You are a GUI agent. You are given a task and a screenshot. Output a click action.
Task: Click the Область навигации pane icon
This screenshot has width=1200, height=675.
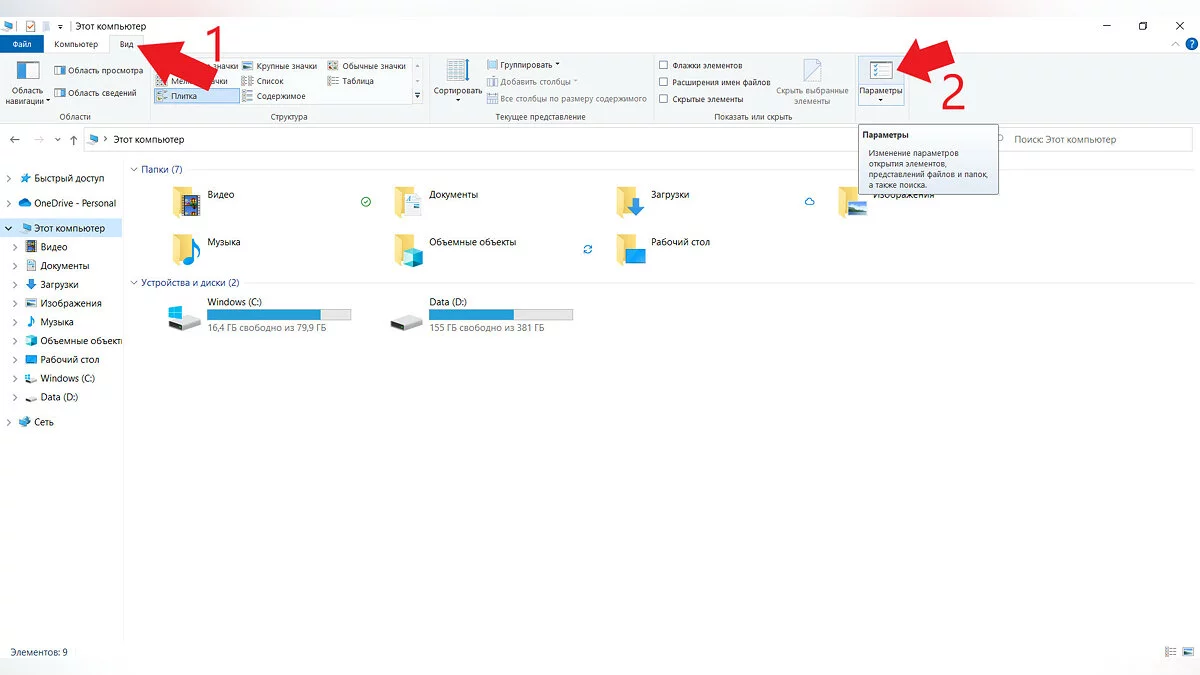(28, 71)
